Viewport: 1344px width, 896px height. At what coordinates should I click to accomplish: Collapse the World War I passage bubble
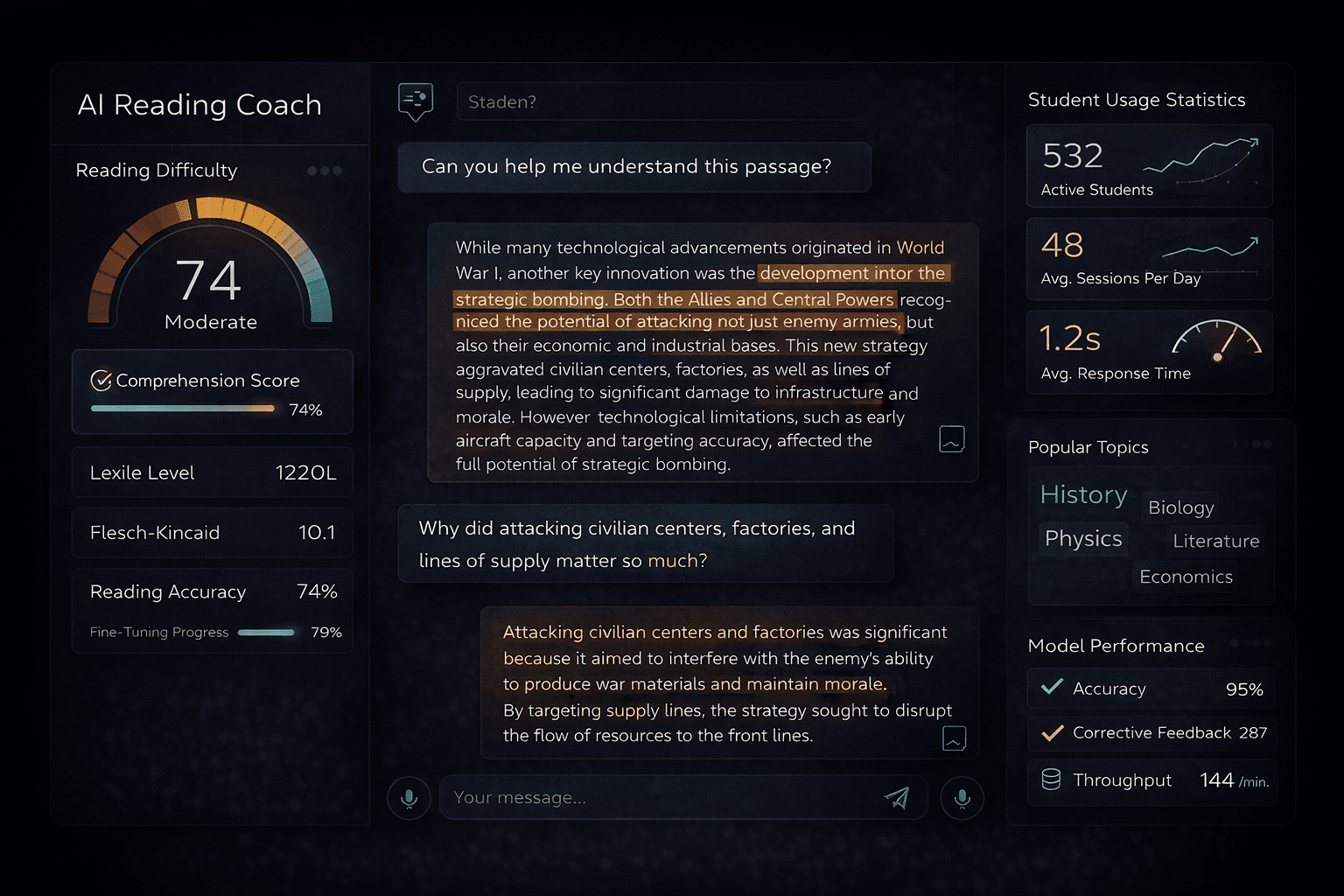tap(951, 439)
